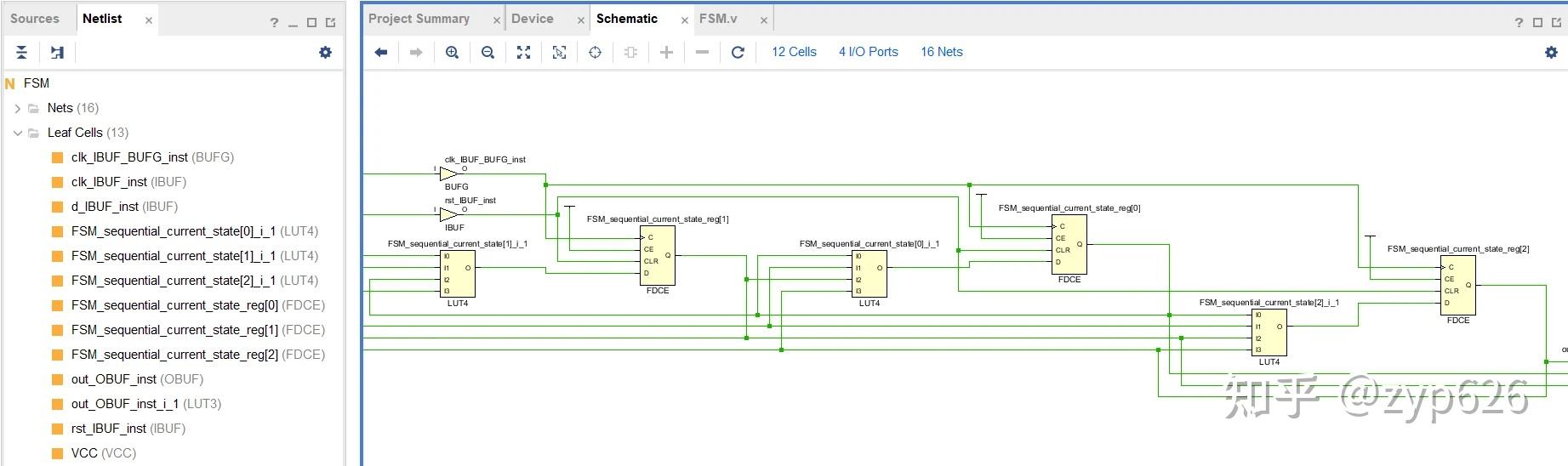Select FSM_sequential_current_state_reg[1] FDCE block in schematic
1568x466 pixels.
tap(658, 255)
